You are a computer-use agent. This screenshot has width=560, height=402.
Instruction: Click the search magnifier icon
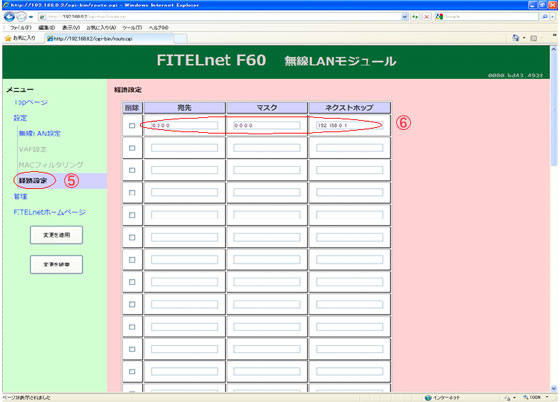point(544,16)
